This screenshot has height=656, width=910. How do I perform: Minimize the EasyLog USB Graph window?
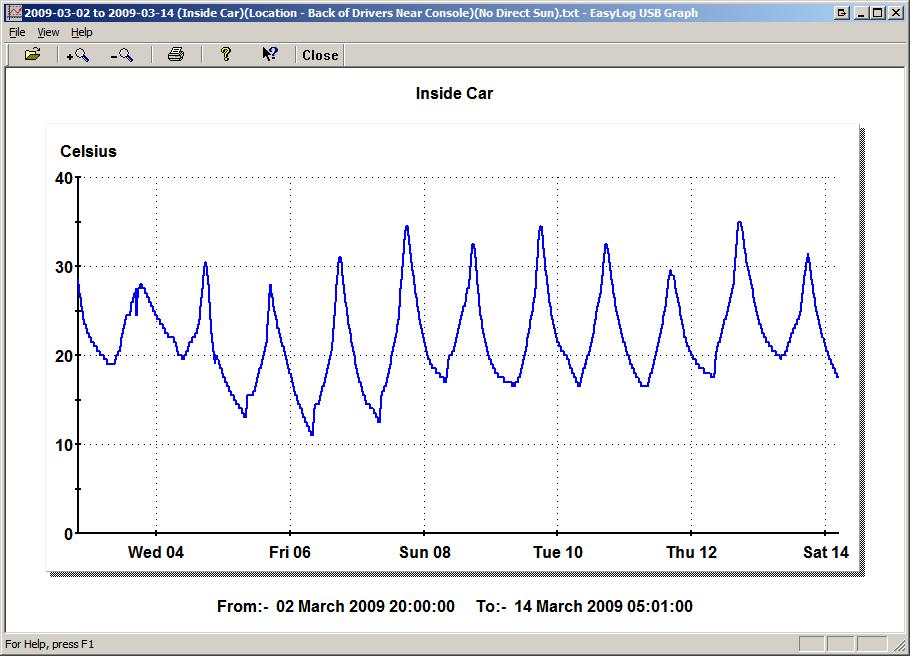tap(862, 13)
